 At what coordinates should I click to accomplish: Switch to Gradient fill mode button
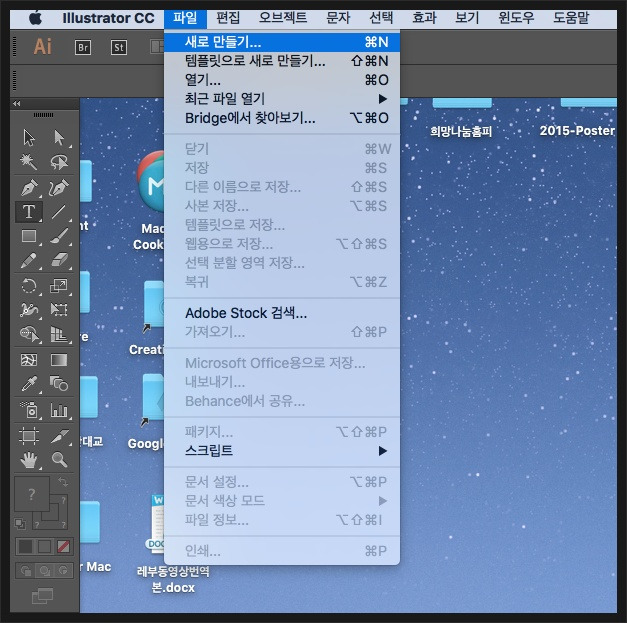click(44, 547)
